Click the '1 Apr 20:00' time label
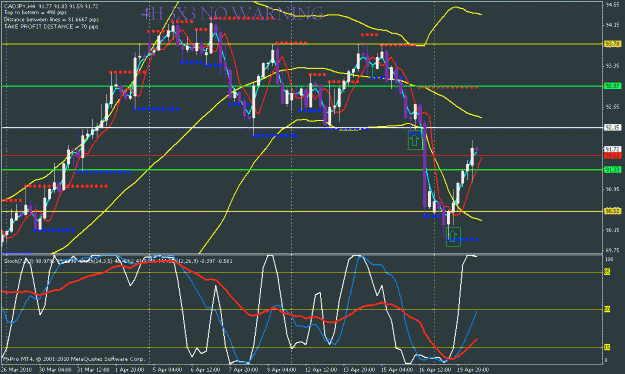The height and width of the screenshot is (374, 625). (x=130, y=370)
